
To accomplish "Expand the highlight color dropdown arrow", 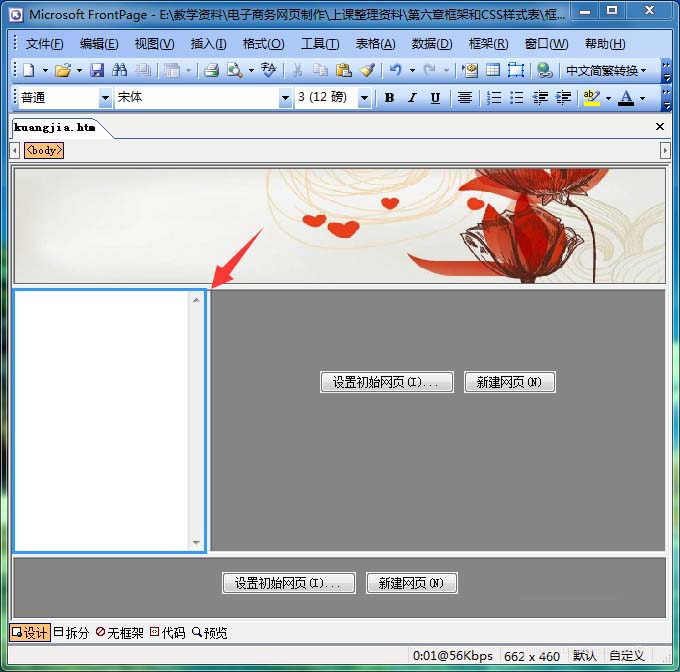I will (608, 98).
